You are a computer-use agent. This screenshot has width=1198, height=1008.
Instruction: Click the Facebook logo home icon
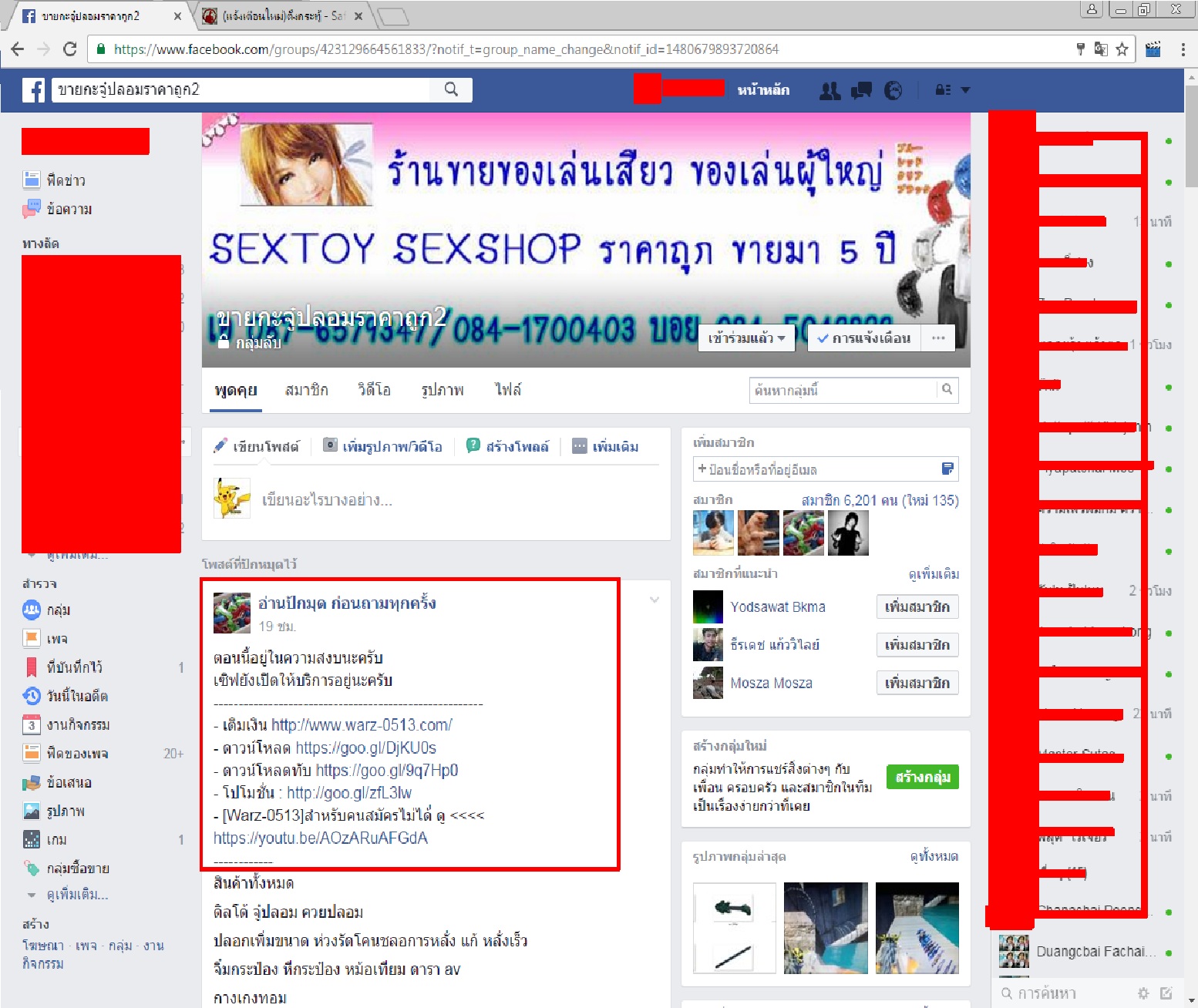pos(33,90)
